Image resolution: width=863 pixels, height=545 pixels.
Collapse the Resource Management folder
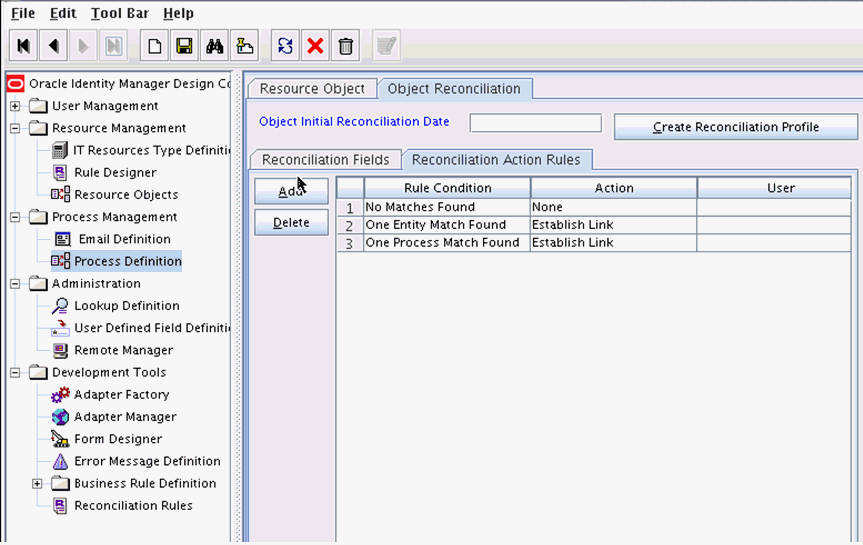click(15, 128)
